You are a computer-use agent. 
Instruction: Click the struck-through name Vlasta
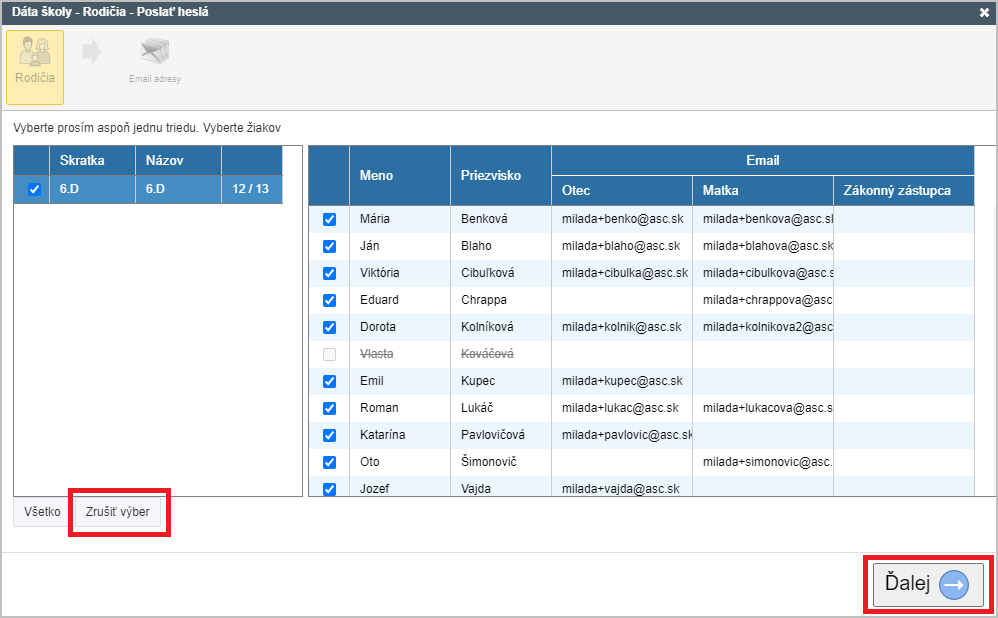[x=376, y=354]
